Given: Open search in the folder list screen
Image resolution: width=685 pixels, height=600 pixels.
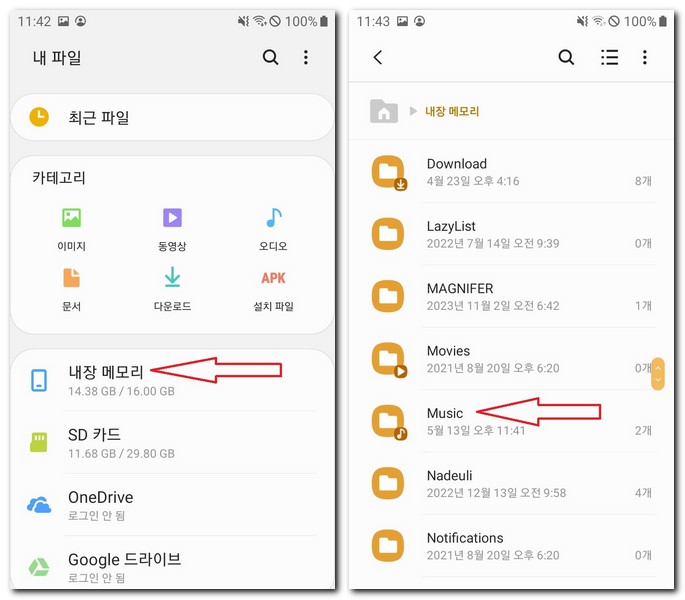Looking at the screenshot, I should click(x=566, y=57).
